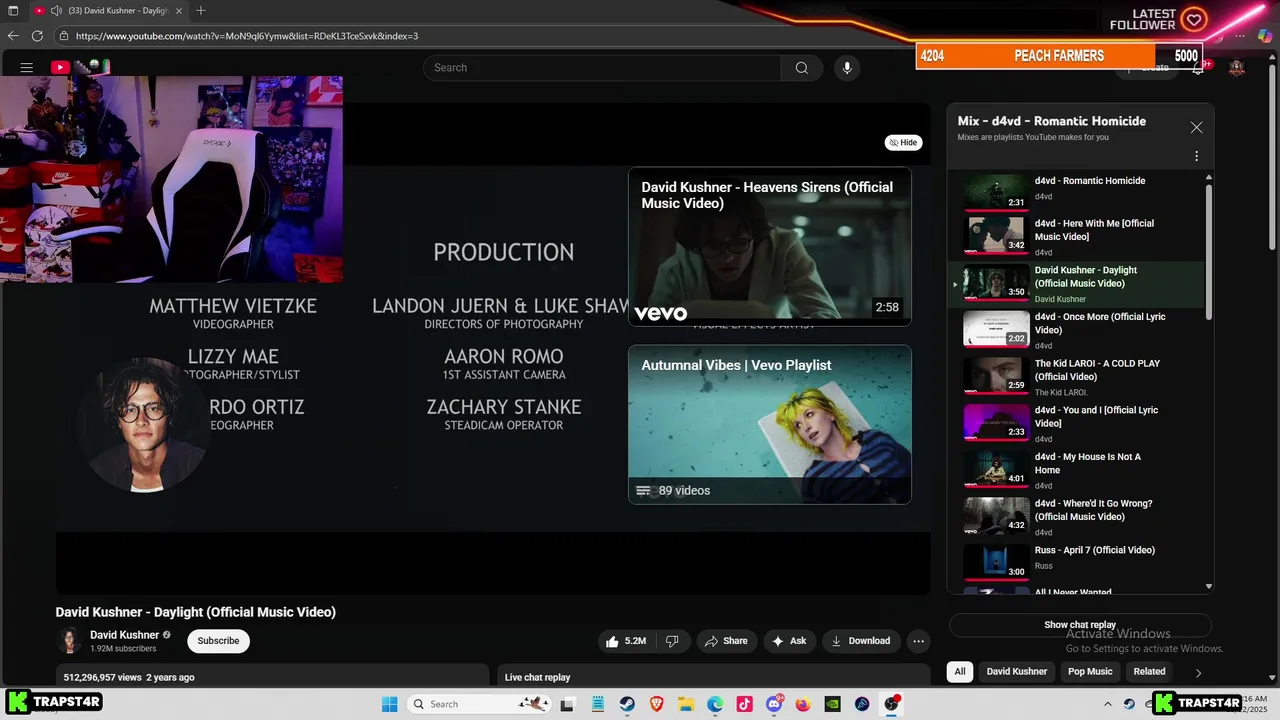Open TikTok app from taskbar
Image resolution: width=1280 pixels, height=720 pixels.
point(744,704)
